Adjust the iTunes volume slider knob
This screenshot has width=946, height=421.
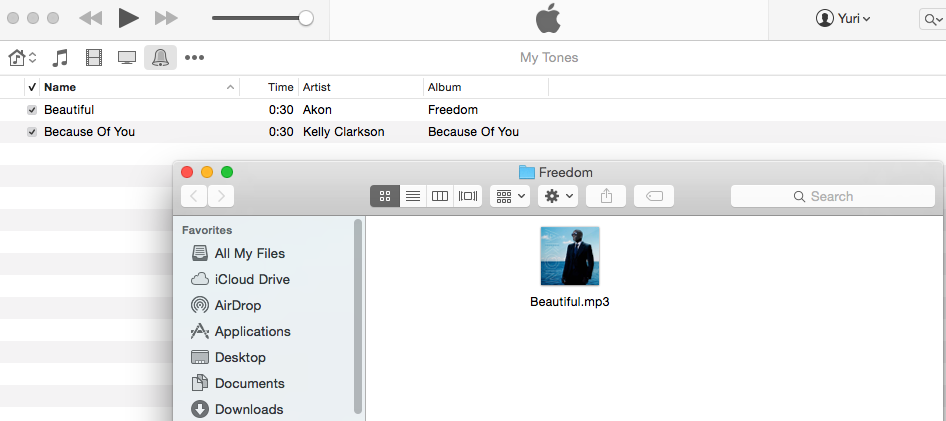[306, 18]
